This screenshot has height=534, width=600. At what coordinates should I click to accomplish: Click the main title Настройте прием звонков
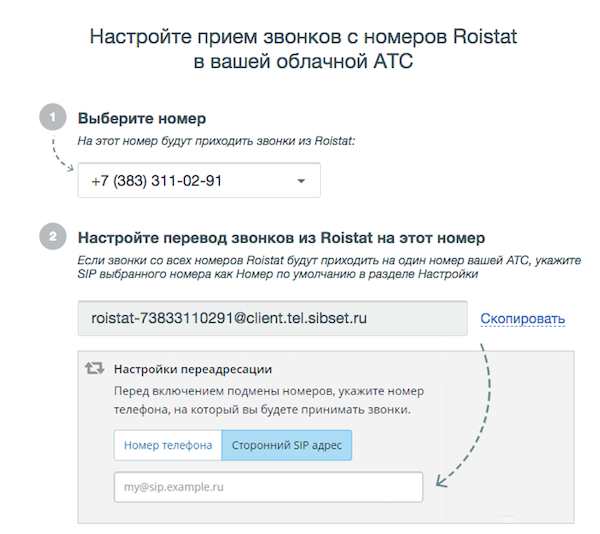[303, 49]
